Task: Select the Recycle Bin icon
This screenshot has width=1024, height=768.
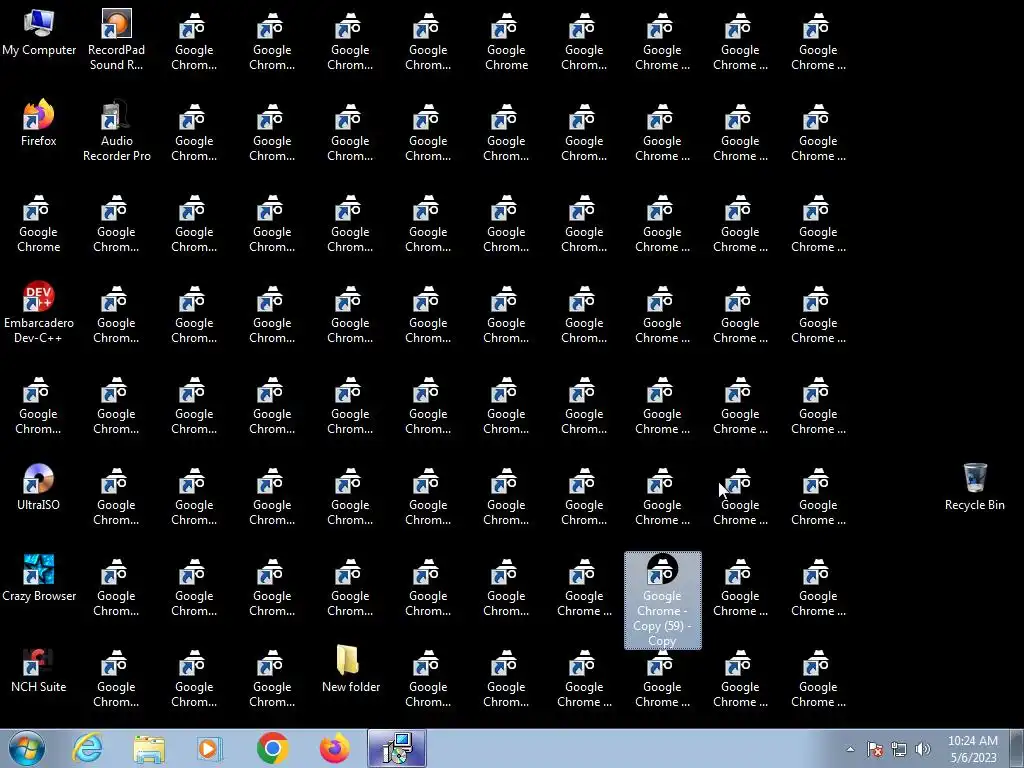Action: tap(974, 487)
